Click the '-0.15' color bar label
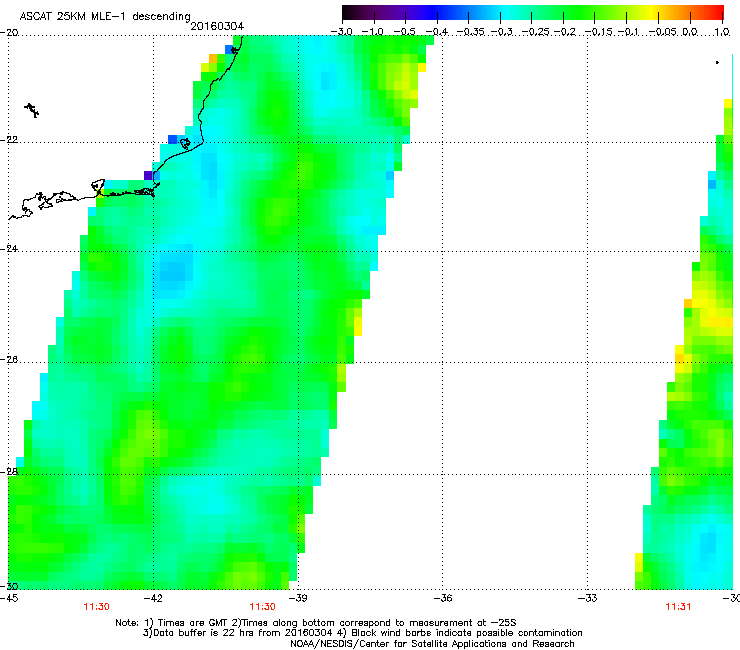Screen dimensions: 740x650 tap(598, 32)
